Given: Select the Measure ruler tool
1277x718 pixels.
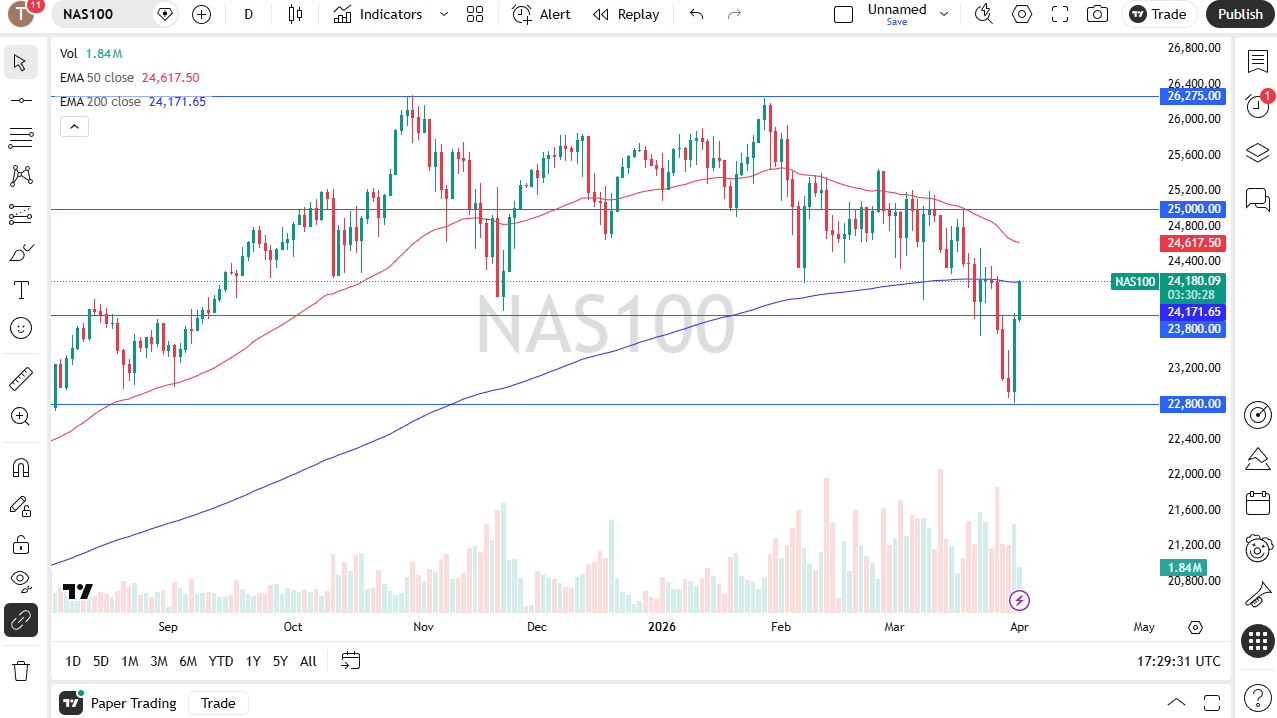Looking at the screenshot, I should click(x=21, y=378).
